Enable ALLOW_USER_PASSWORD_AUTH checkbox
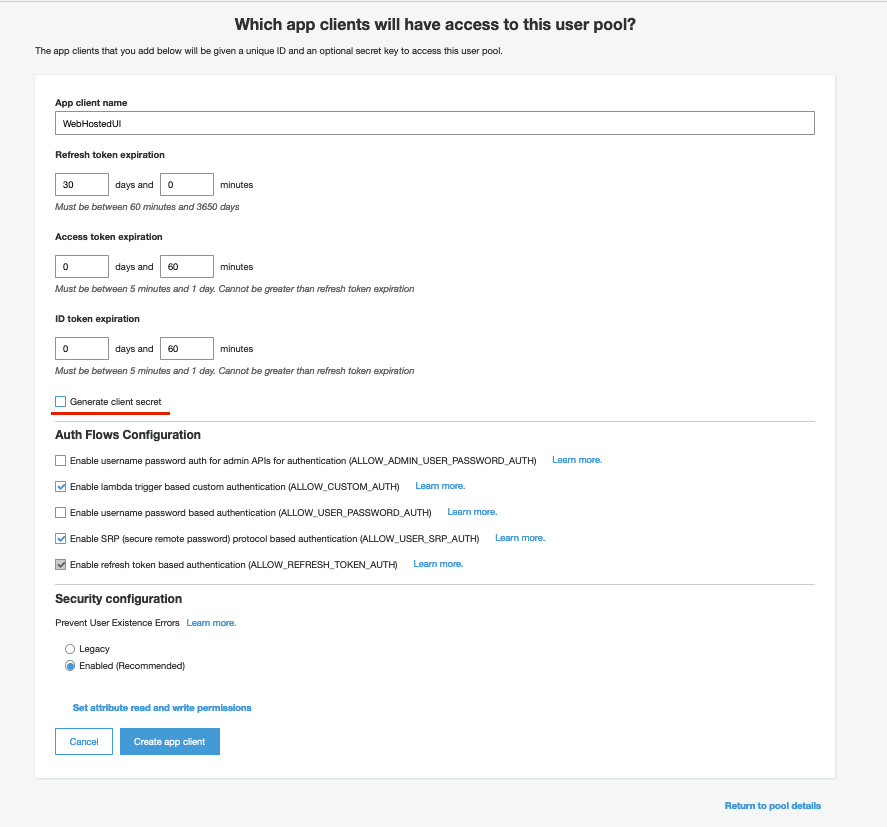The width and height of the screenshot is (887, 827). click(x=61, y=513)
